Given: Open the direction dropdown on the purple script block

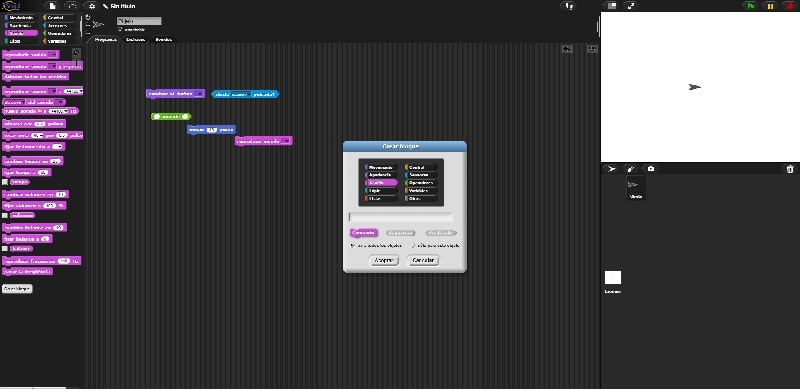Looking at the screenshot, I should [199, 94].
